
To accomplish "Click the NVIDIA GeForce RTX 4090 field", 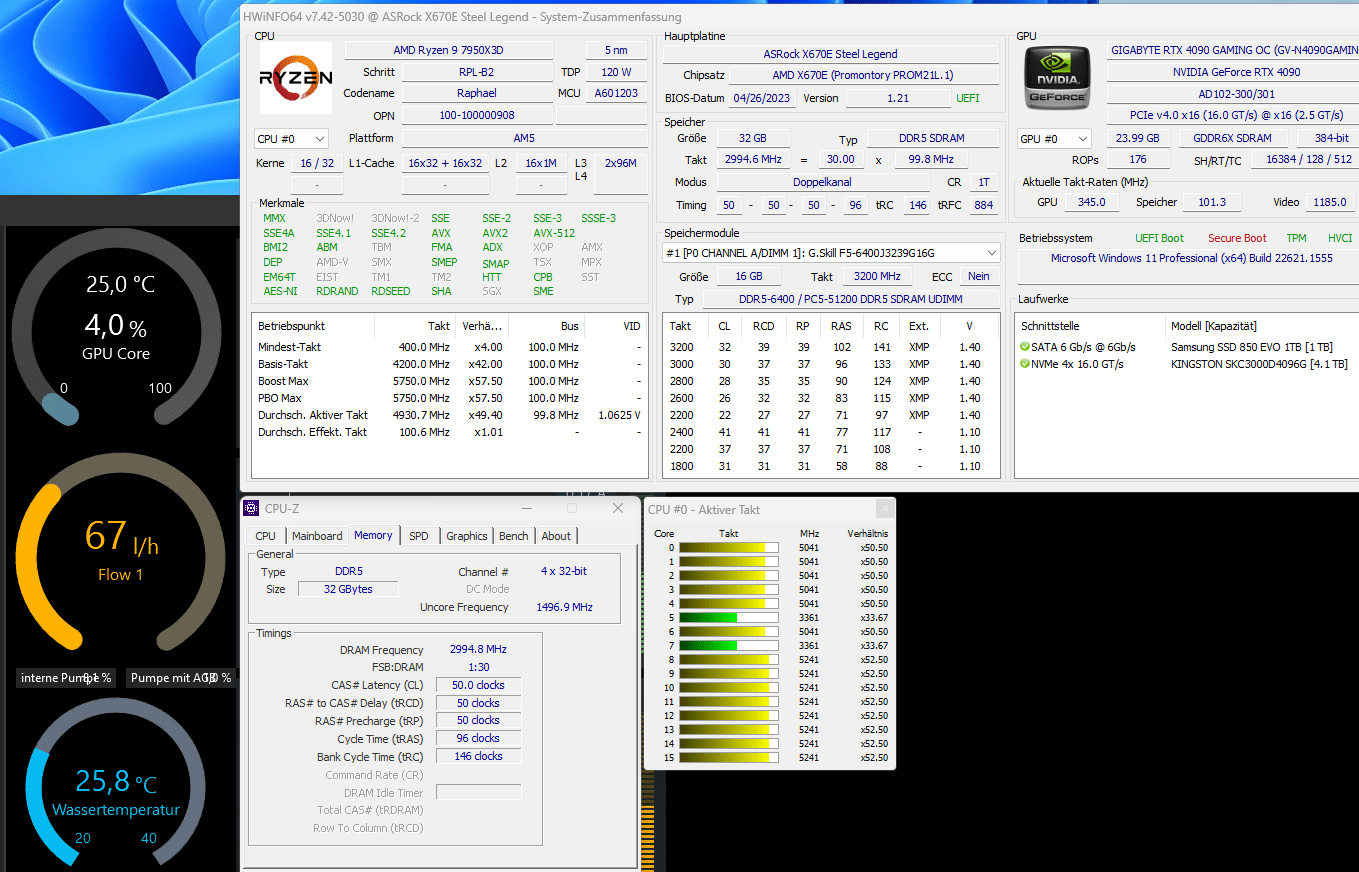I will click(x=1234, y=72).
